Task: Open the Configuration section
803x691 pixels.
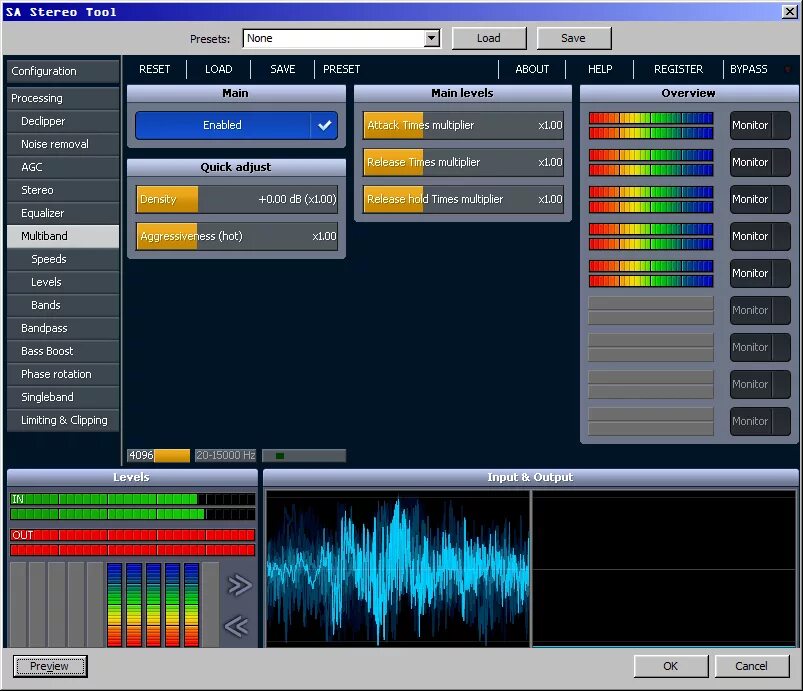Action: coord(63,71)
